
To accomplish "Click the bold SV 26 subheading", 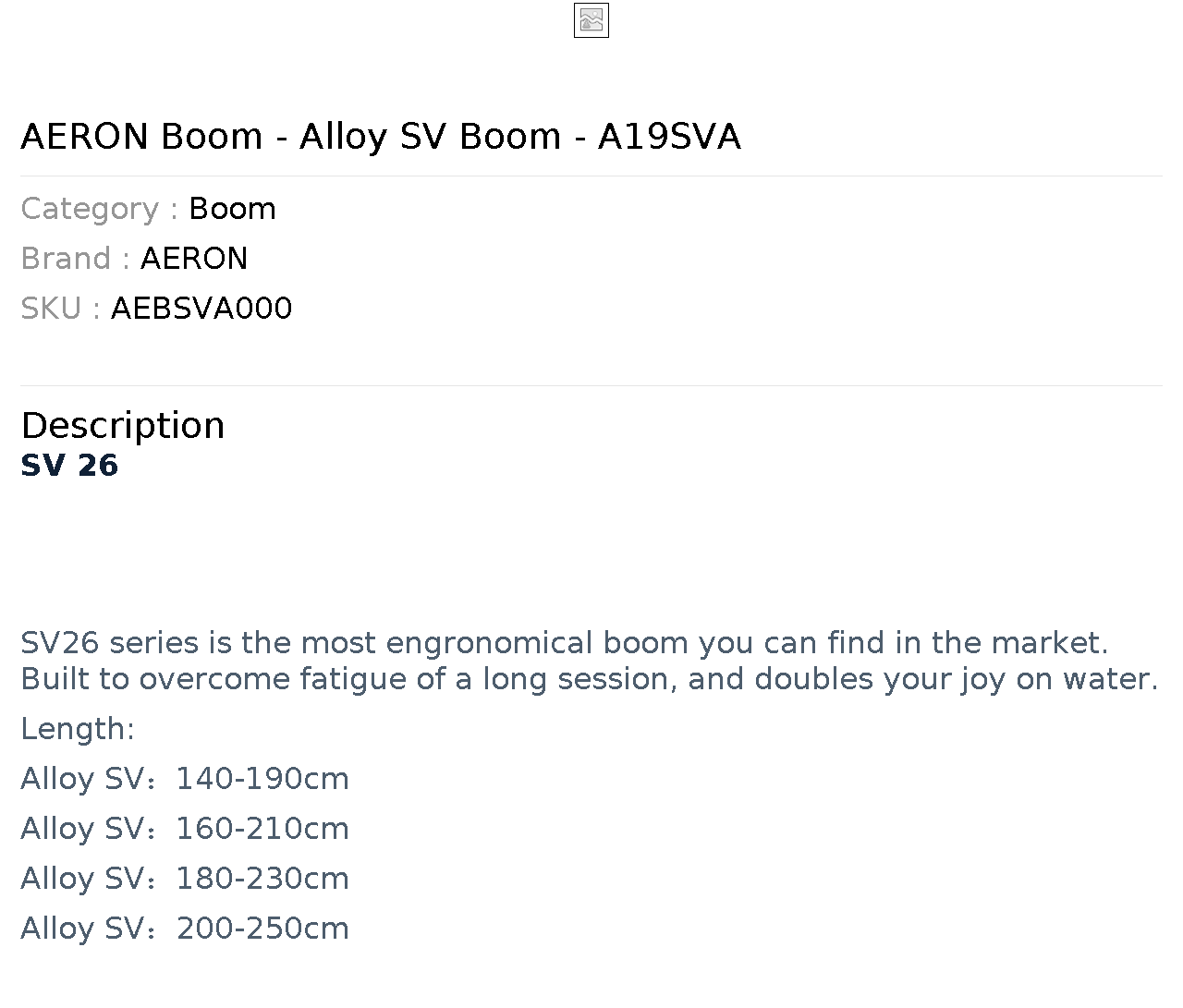I will (x=69, y=466).
